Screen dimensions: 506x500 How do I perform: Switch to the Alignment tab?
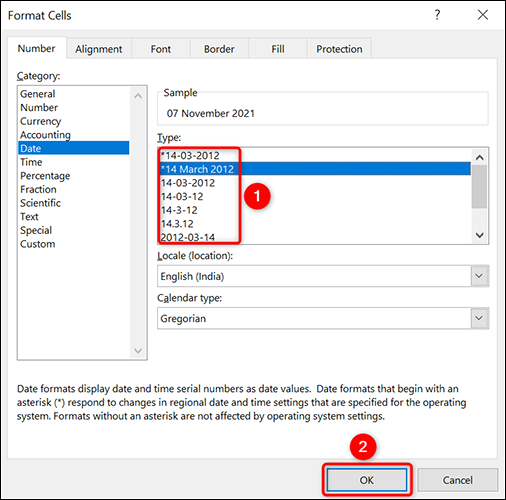(99, 49)
